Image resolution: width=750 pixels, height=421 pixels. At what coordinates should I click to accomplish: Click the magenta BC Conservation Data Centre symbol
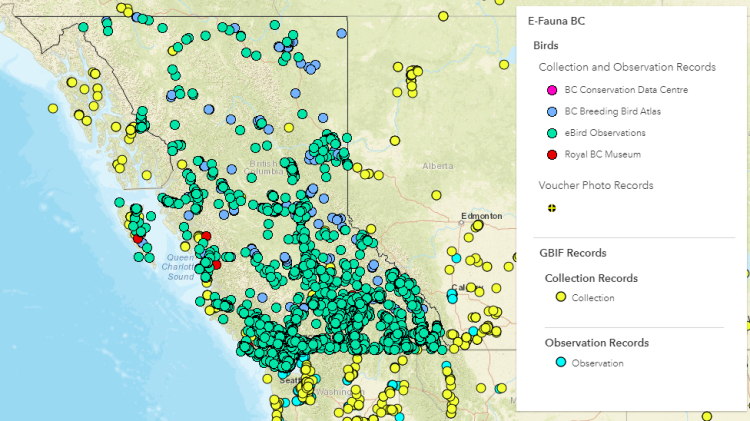coord(551,90)
